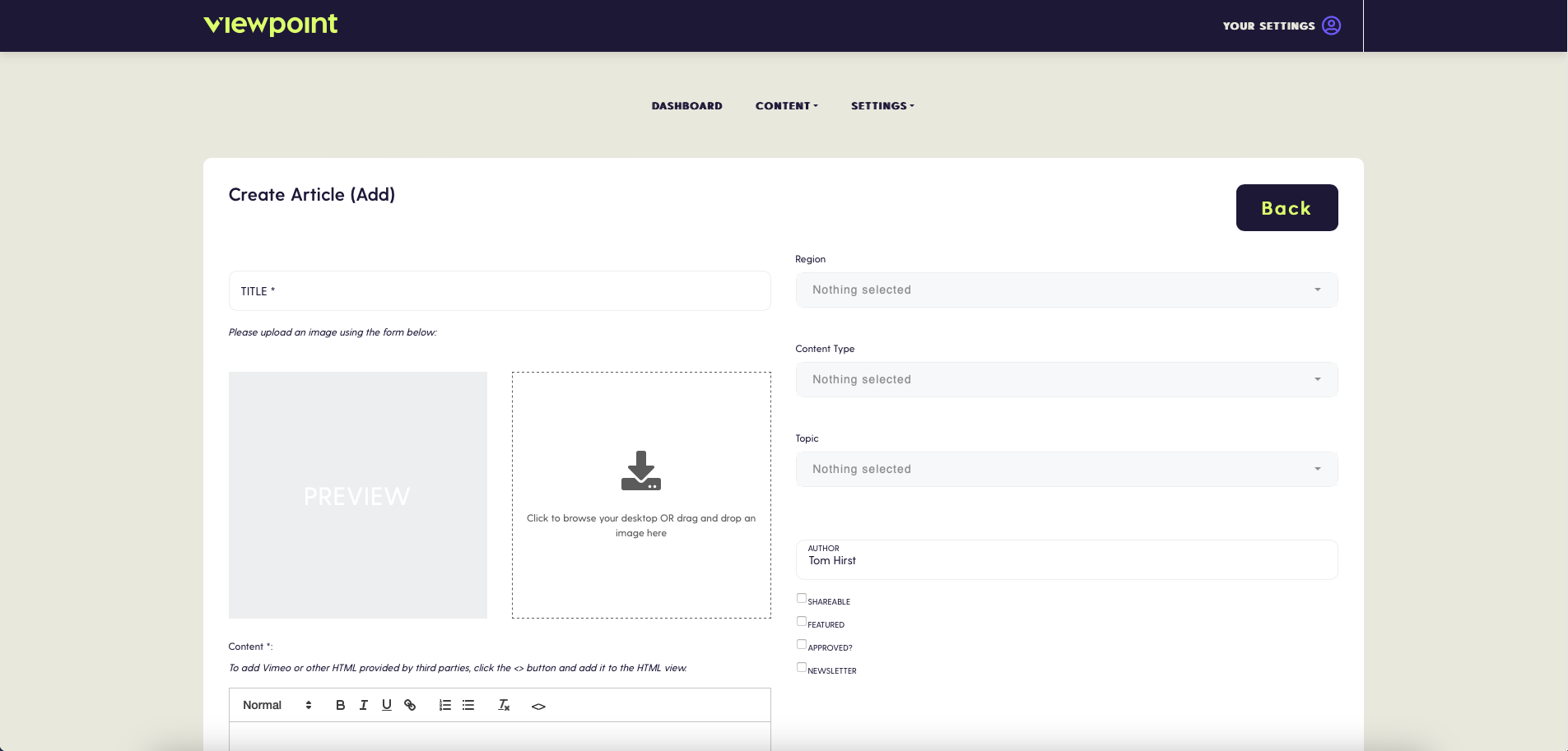Screen dimensions: 1568x751
Task: Click the image Preview placeholder
Action: 358,495
